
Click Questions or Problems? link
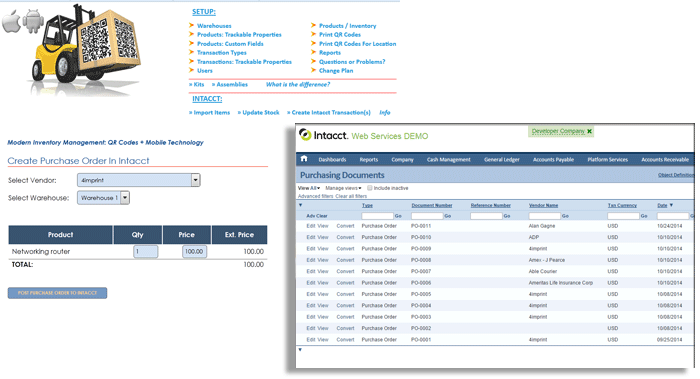(x=352, y=62)
